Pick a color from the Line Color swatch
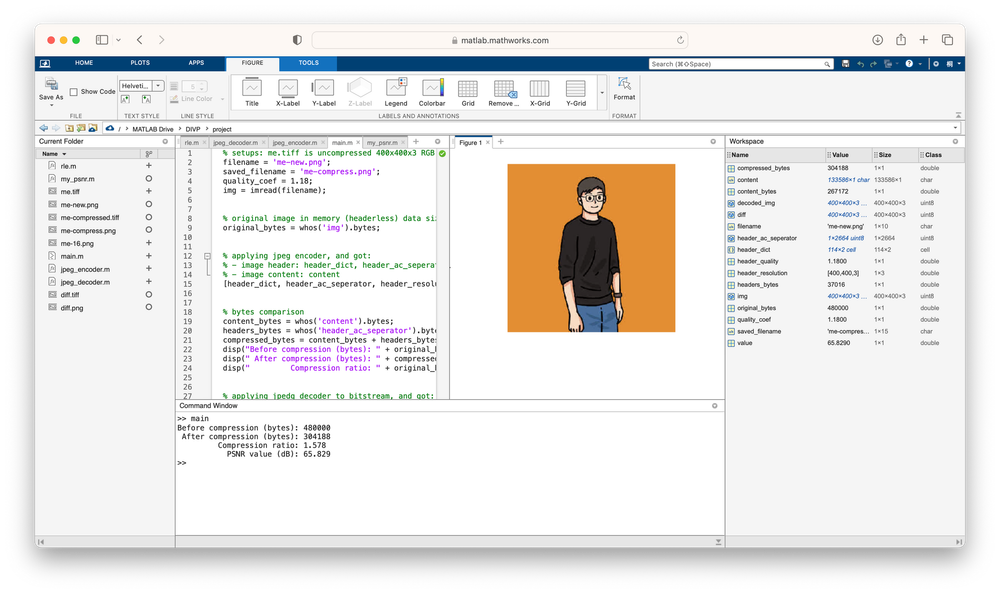Viewport: 1000px width, 594px height. 172,98
